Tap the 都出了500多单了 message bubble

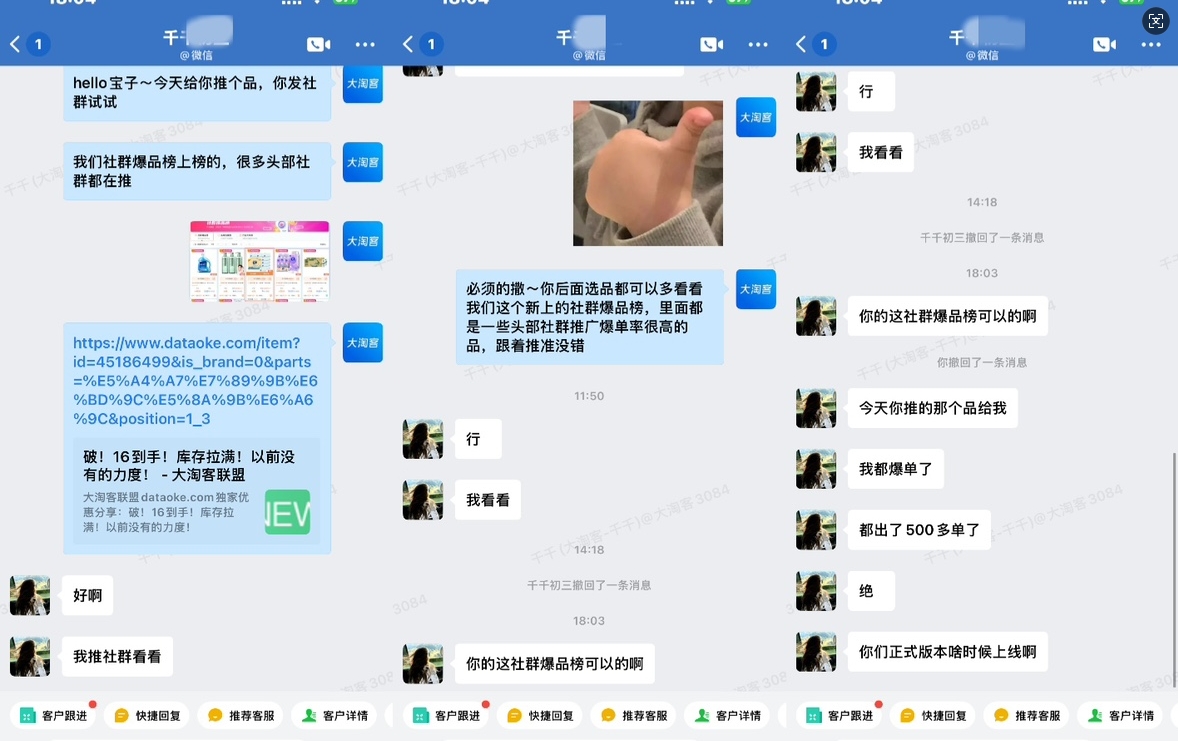[919, 530]
